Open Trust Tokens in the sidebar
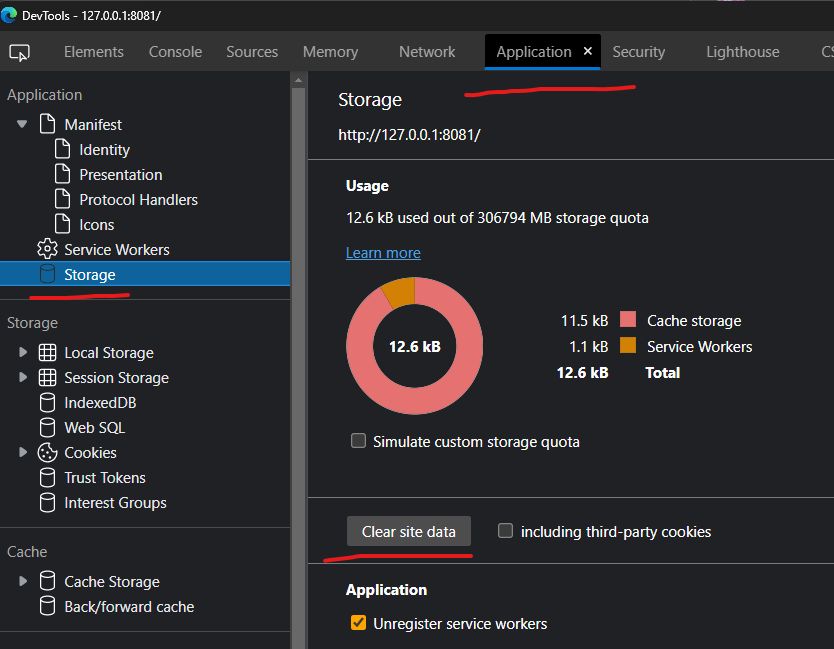 click(105, 478)
